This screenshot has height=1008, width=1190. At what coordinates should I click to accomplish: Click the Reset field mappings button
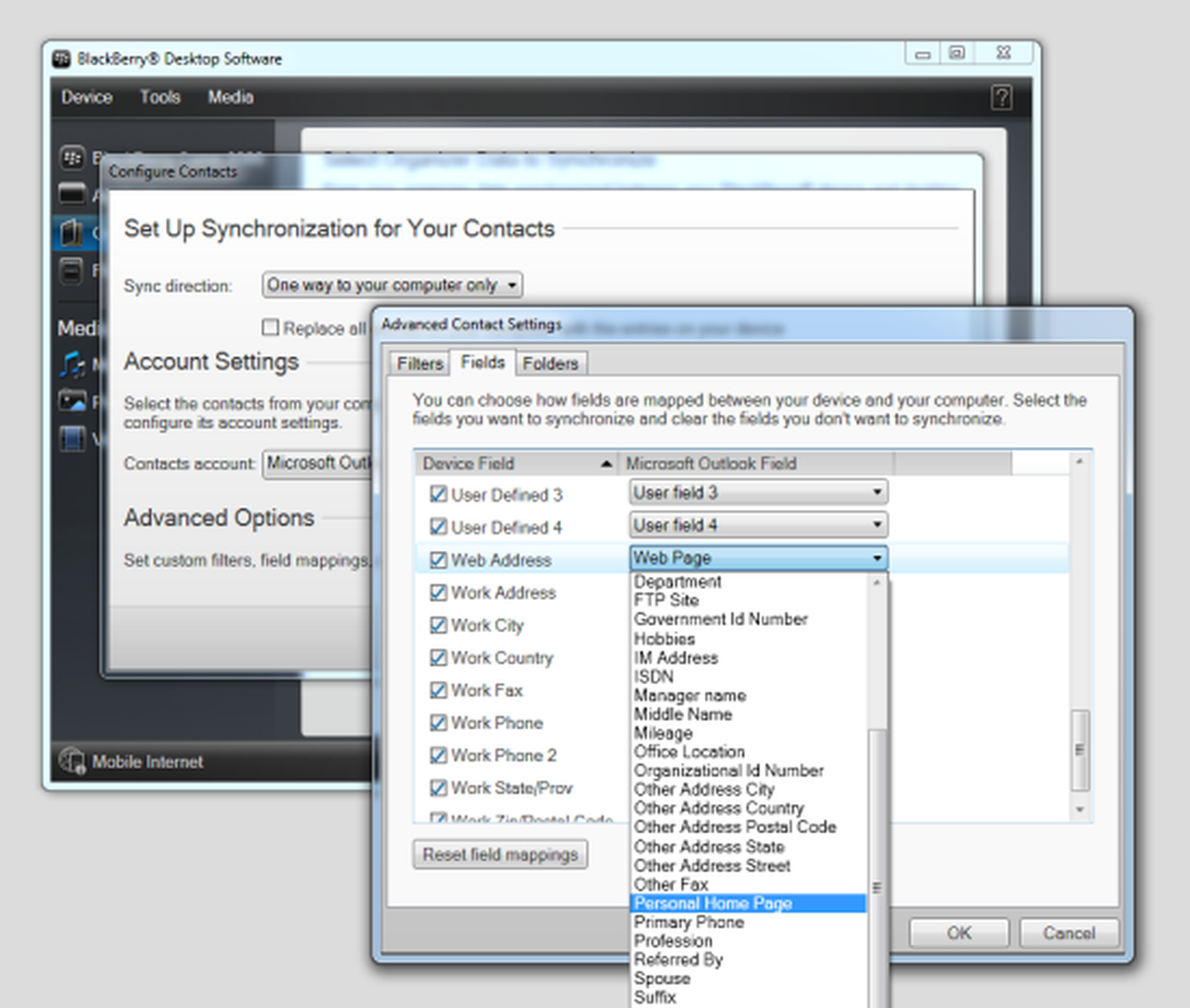pos(500,854)
